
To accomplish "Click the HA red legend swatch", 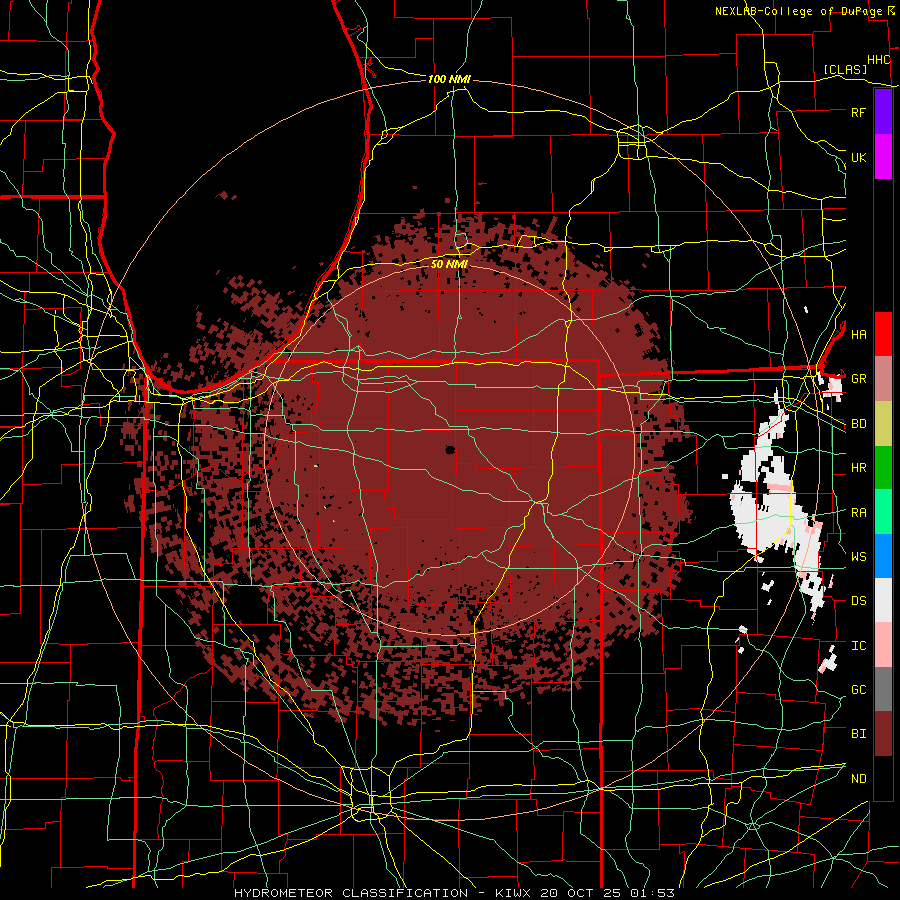I will tap(883, 334).
